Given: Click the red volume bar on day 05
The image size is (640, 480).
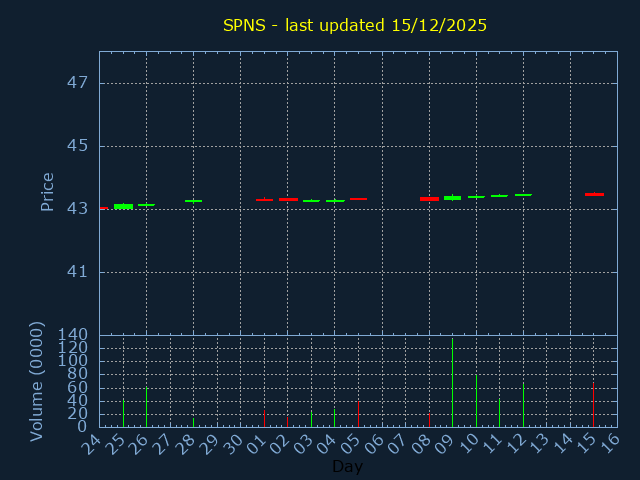Looking at the screenshot, I should coord(358,414).
